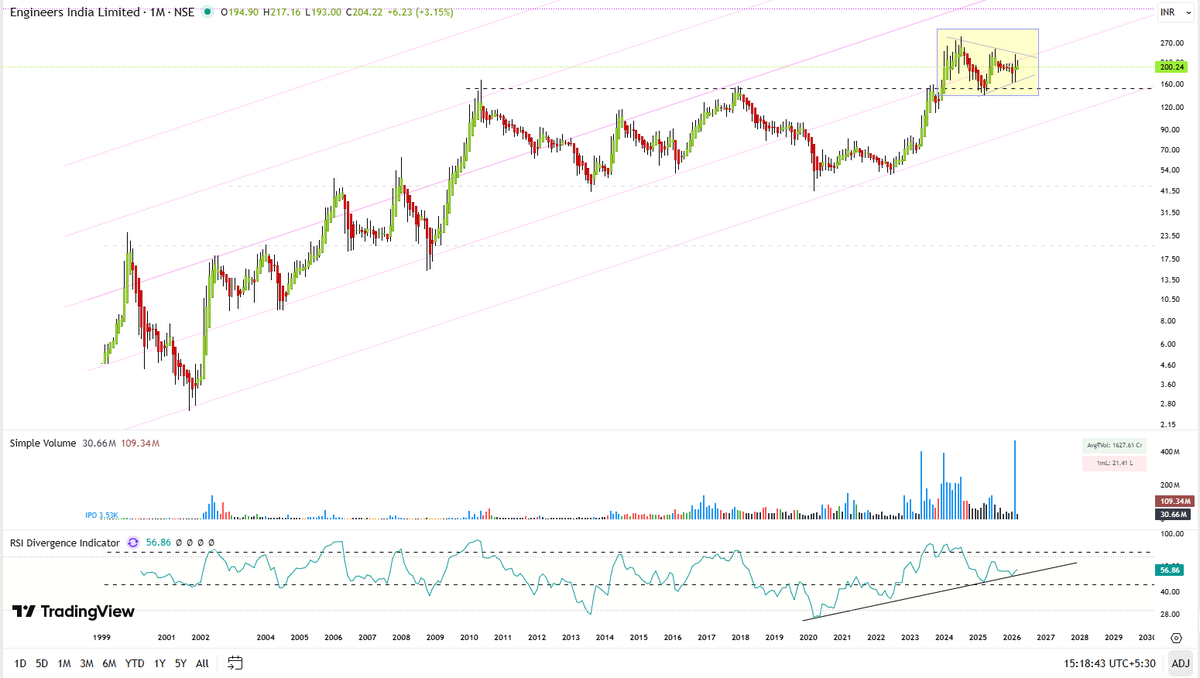Select the YTD time range
The image size is (1200, 678).
(134, 662)
